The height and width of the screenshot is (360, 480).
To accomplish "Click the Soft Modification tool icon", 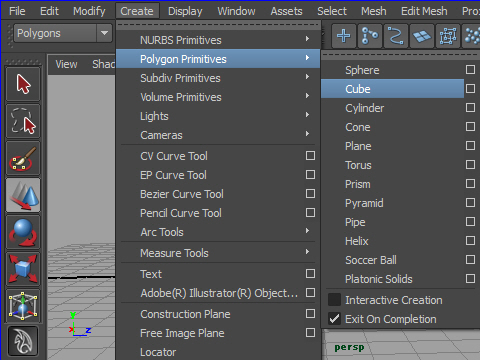I will pyautogui.click(x=23, y=341).
